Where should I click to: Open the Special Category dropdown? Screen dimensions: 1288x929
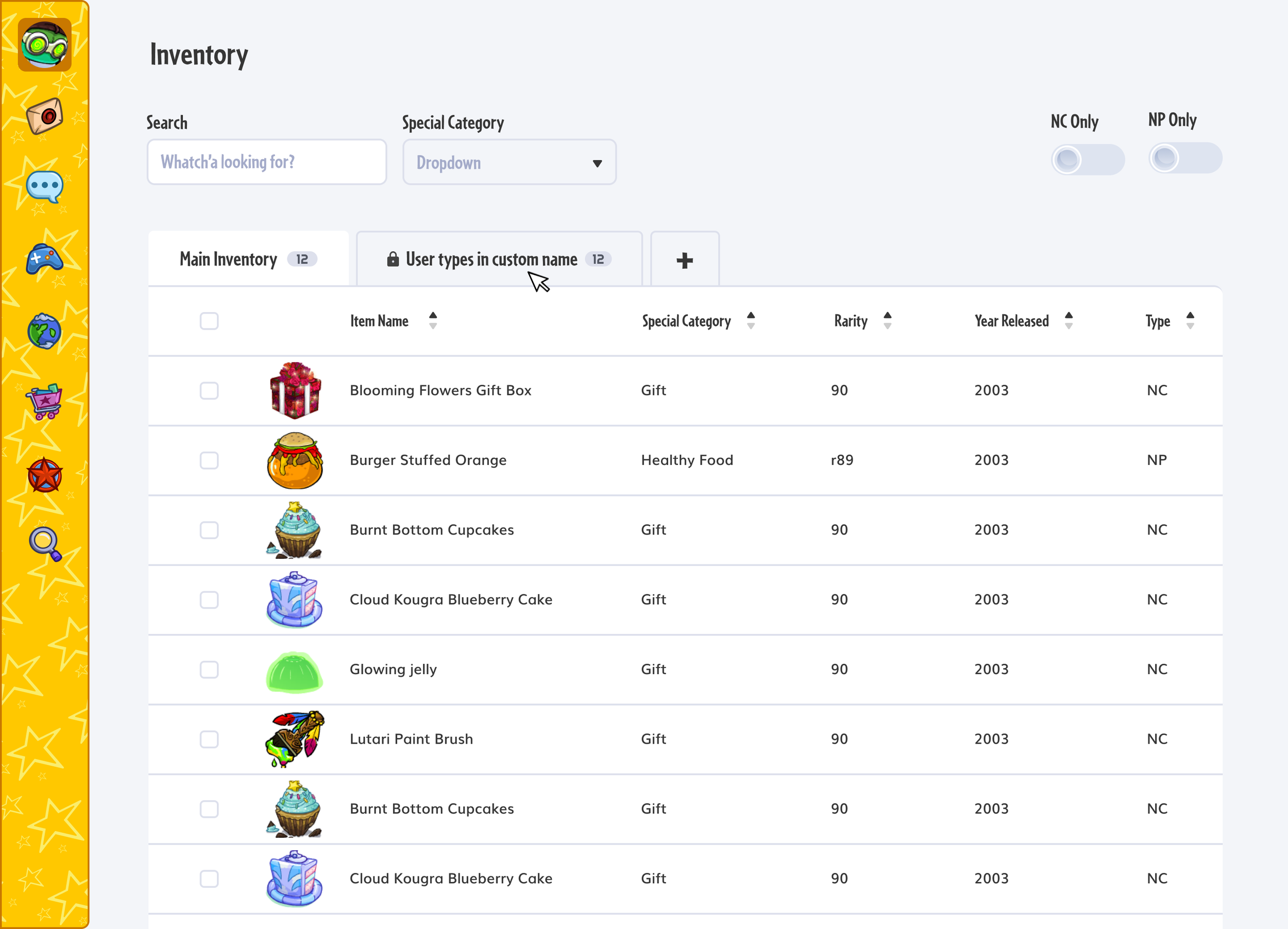click(509, 163)
